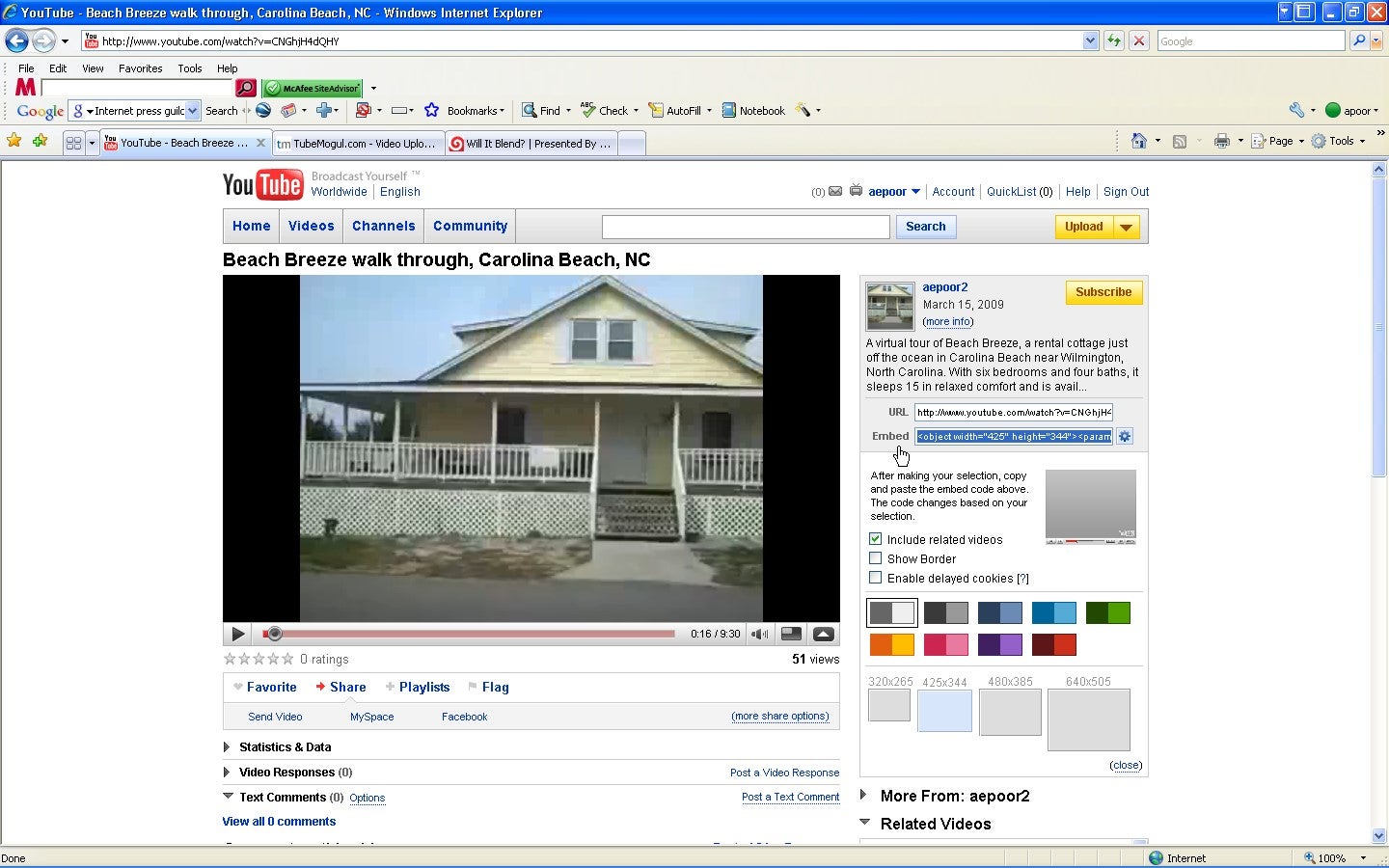Click the YouTube logo
1389x868 pixels.
coord(262,184)
